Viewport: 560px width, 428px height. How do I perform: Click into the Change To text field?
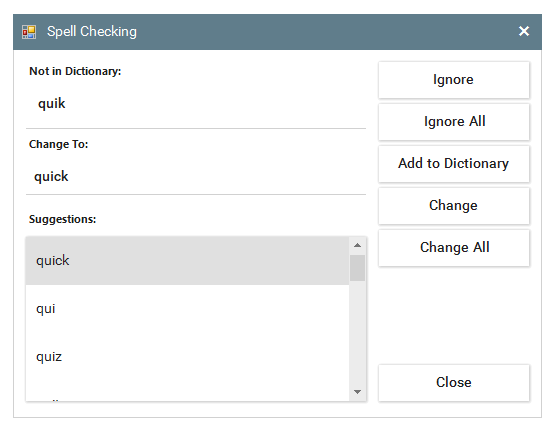196,176
